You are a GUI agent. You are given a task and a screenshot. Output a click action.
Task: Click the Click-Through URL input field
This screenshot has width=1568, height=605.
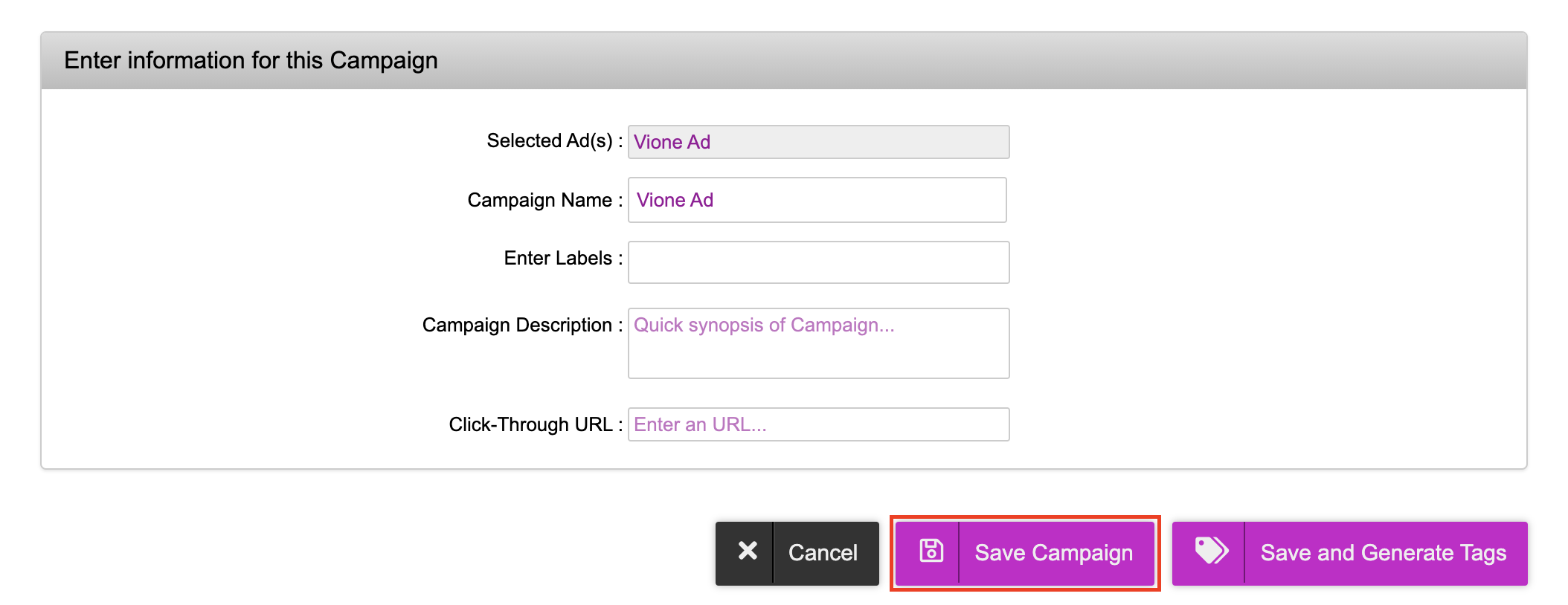pos(818,424)
